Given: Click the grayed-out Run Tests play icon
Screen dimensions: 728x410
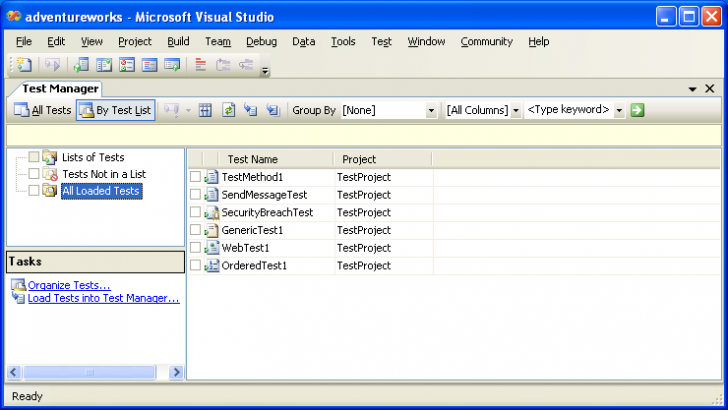Looking at the screenshot, I should click(x=52, y=65).
